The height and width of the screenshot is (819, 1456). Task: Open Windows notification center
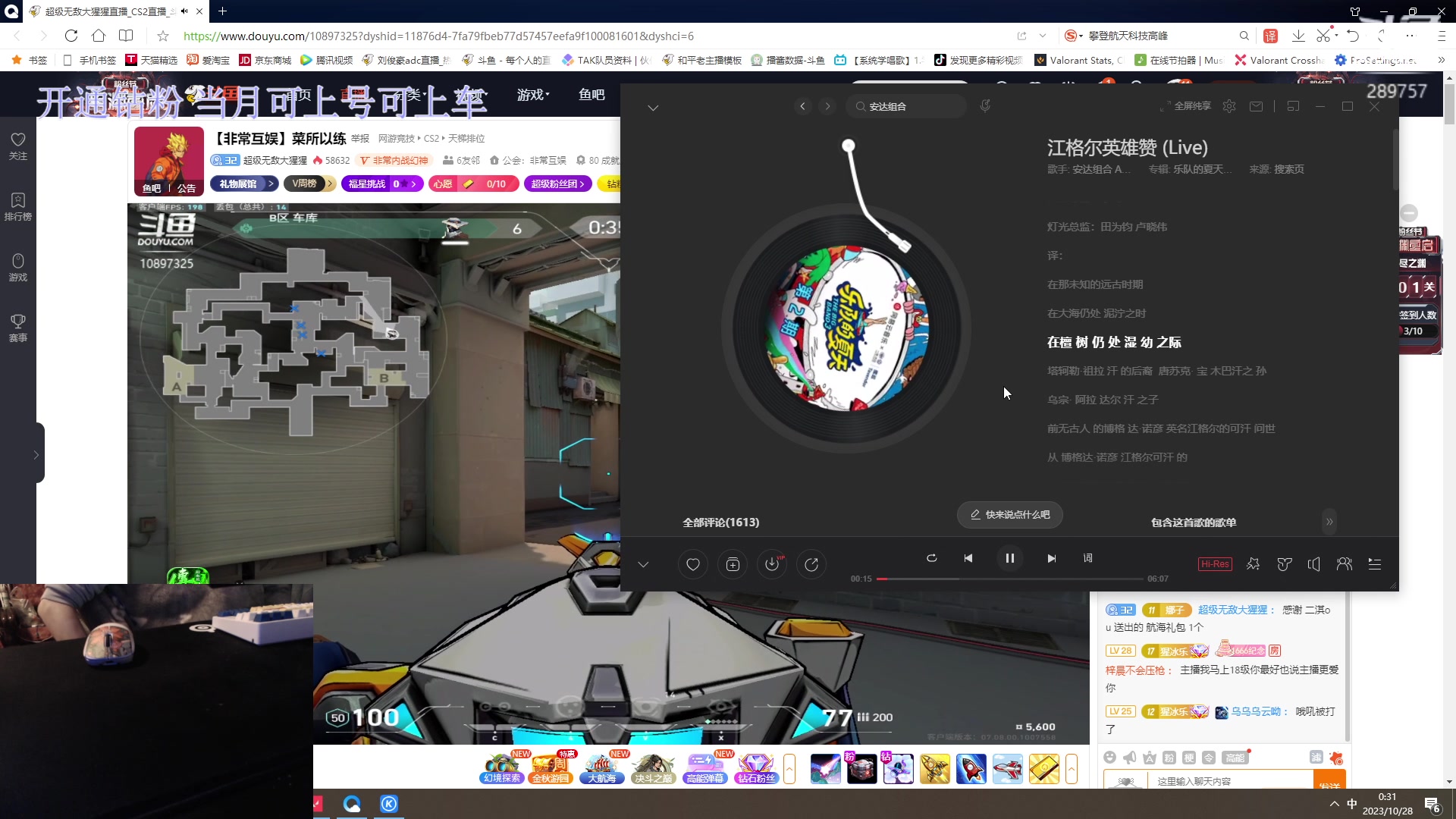(1432, 805)
